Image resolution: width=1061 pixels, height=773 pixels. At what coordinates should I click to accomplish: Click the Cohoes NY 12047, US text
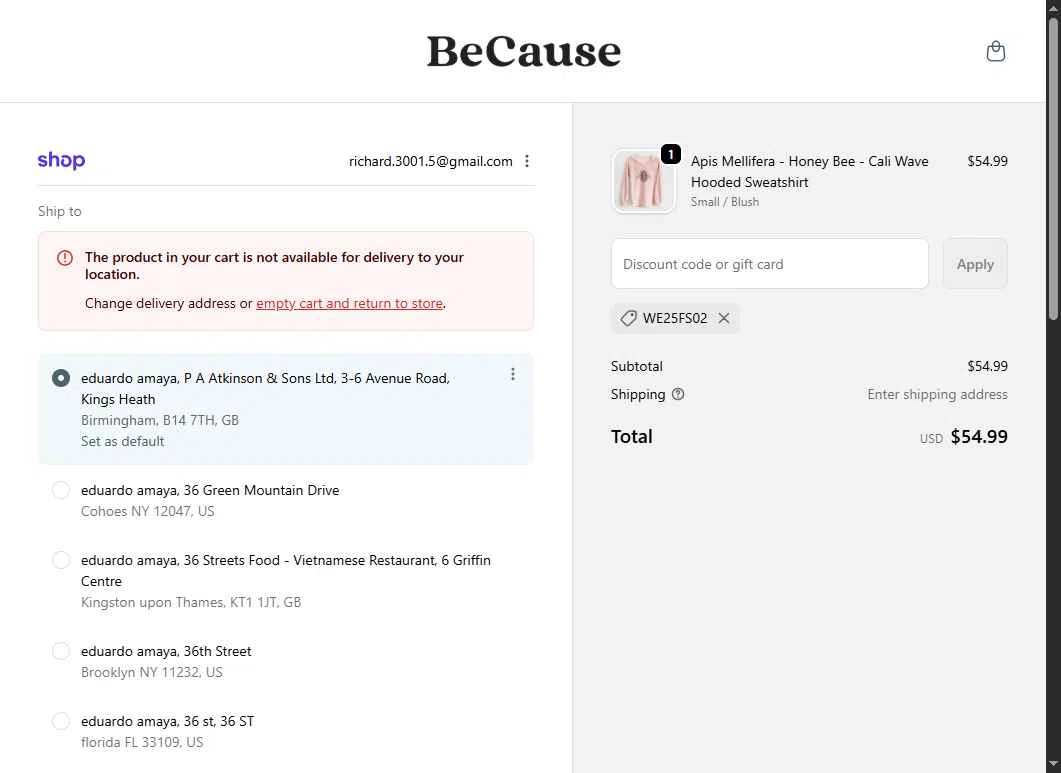[148, 511]
